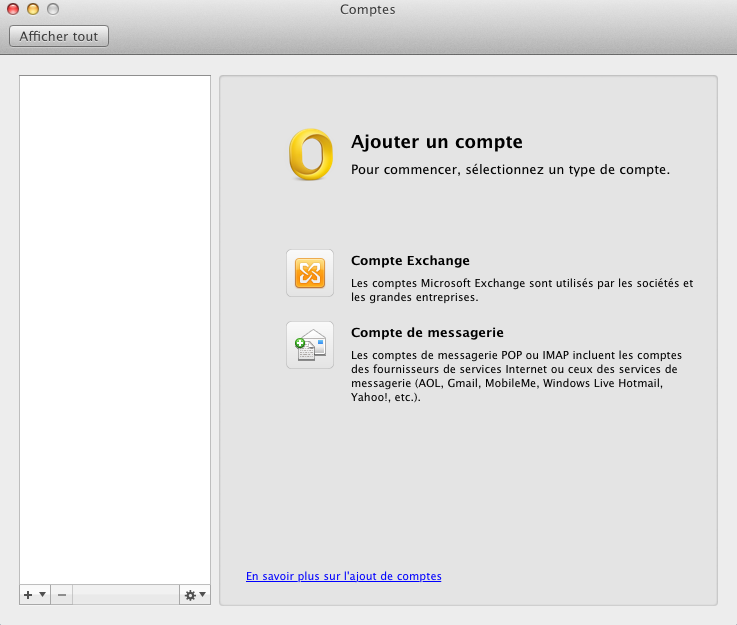Click the yellow Outlook logo icon

click(x=310, y=155)
